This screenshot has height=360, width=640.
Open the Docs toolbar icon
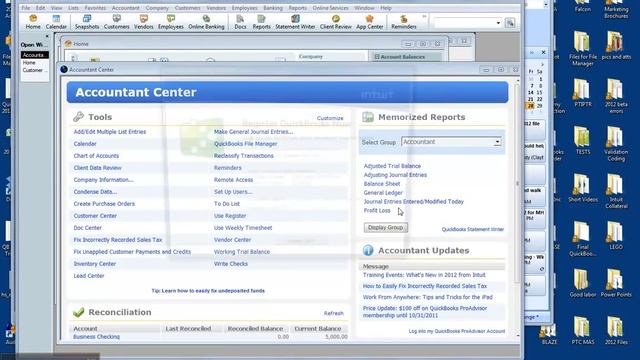[240, 22]
